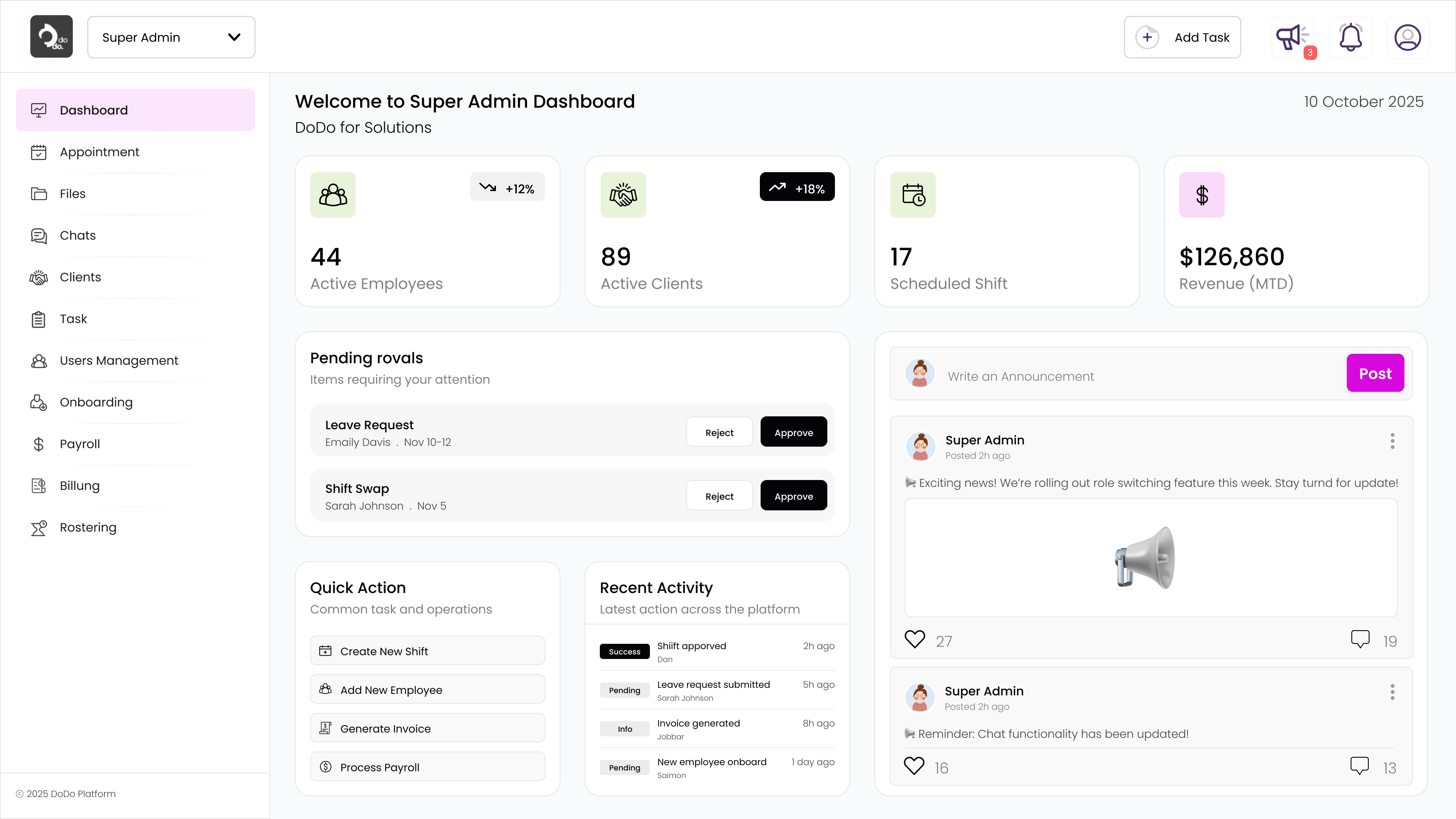The image size is (1456, 819).
Task: Click the Scheduled Shift calendar icon
Action: pos(913,195)
